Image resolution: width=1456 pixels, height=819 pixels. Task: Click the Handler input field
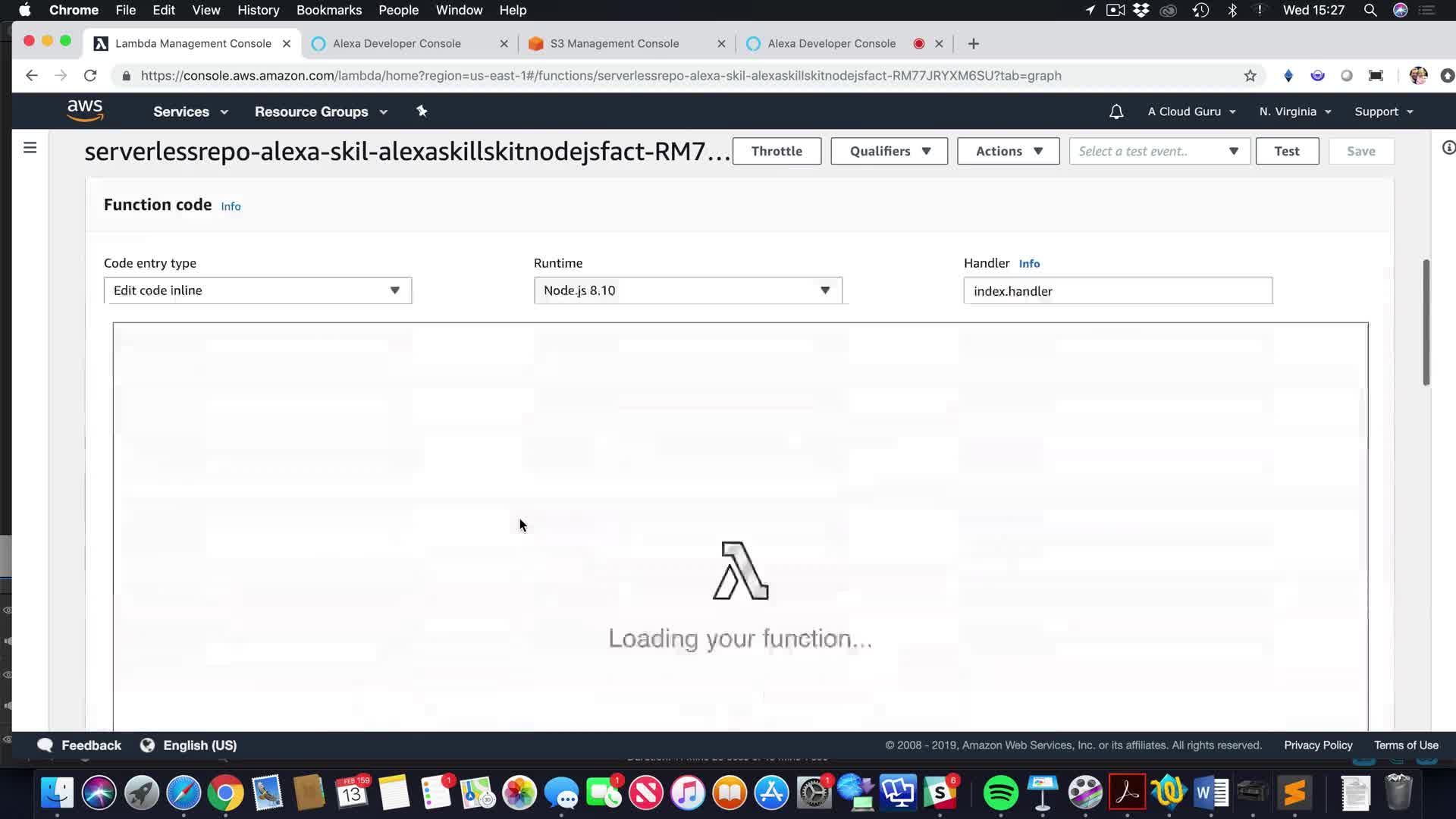(1117, 291)
